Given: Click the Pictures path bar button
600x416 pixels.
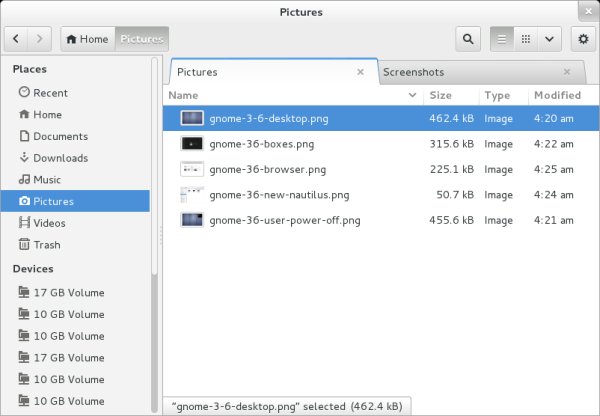Looking at the screenshot, I should point(142,39).
